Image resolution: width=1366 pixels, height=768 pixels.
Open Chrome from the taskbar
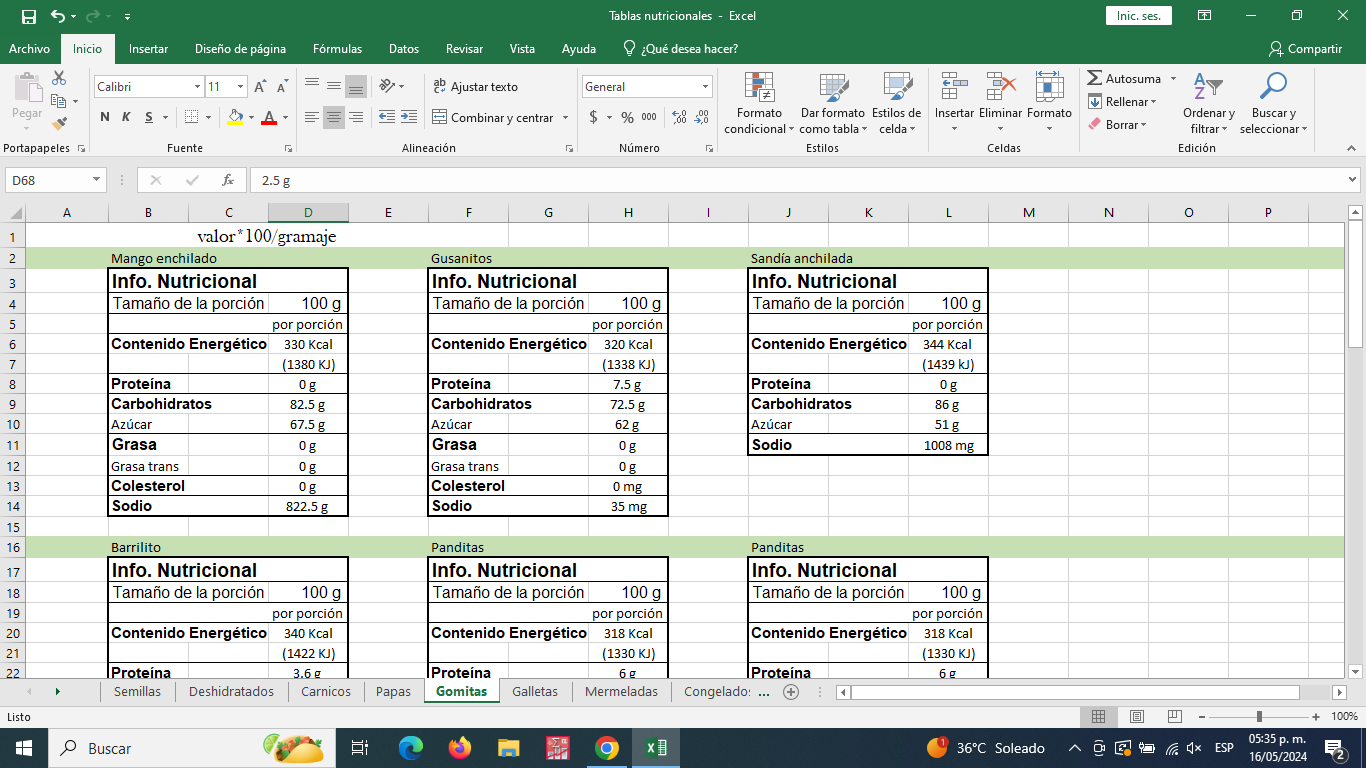(x=606, y=748)
